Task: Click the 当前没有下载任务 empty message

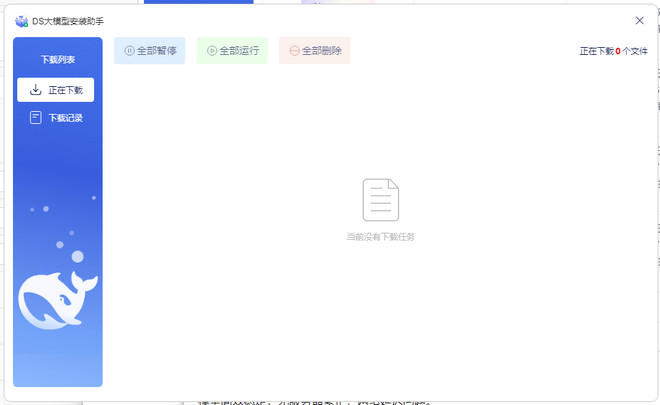Action: [380, 237]
